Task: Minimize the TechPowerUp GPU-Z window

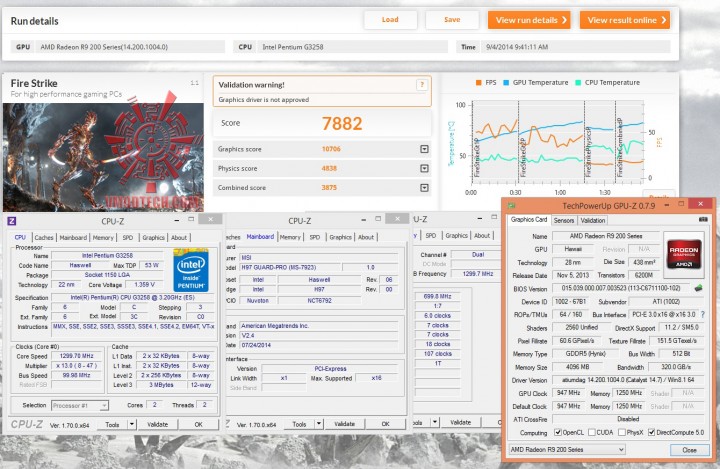Action: [666, 203]
